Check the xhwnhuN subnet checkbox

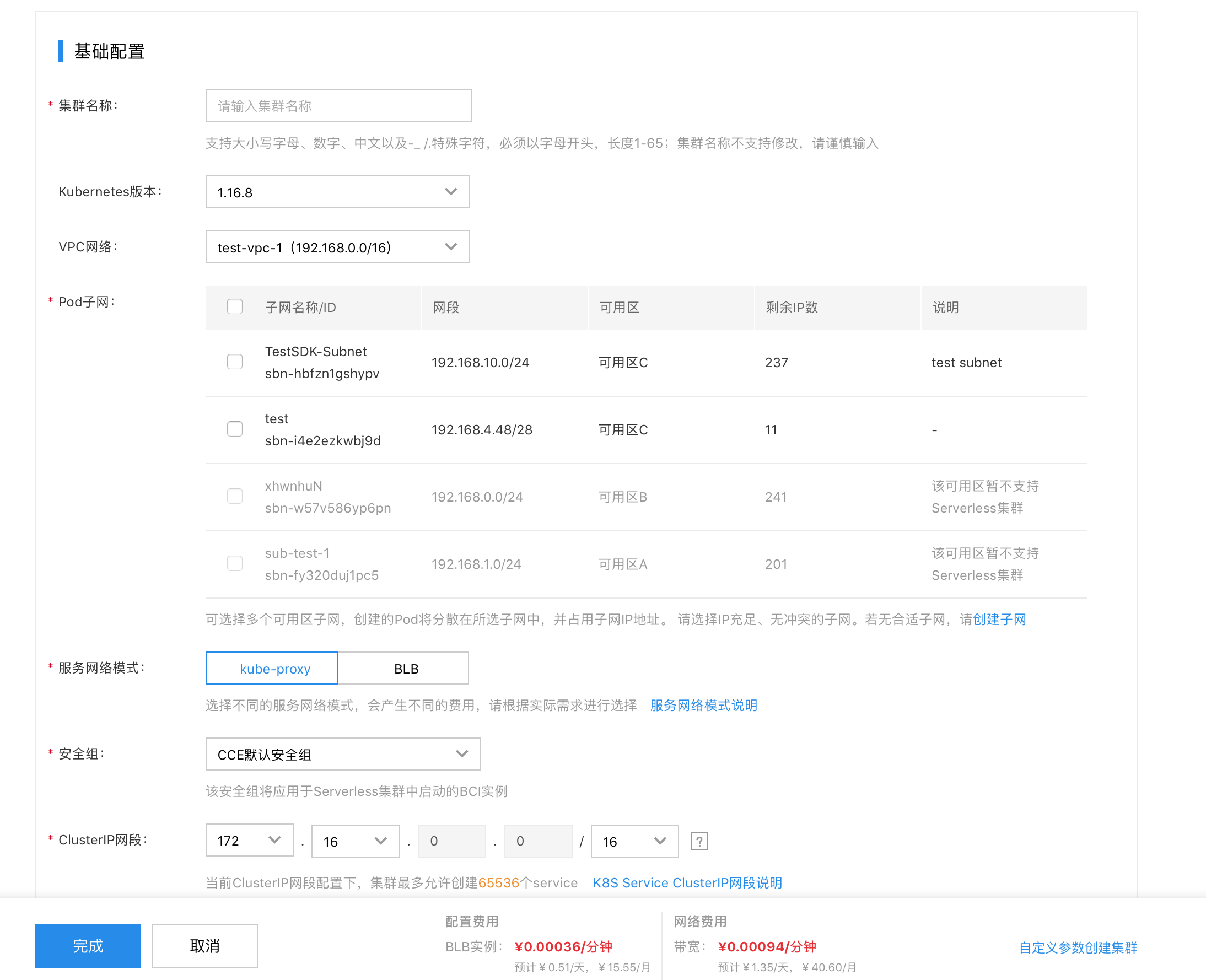[x=234, y=496]
